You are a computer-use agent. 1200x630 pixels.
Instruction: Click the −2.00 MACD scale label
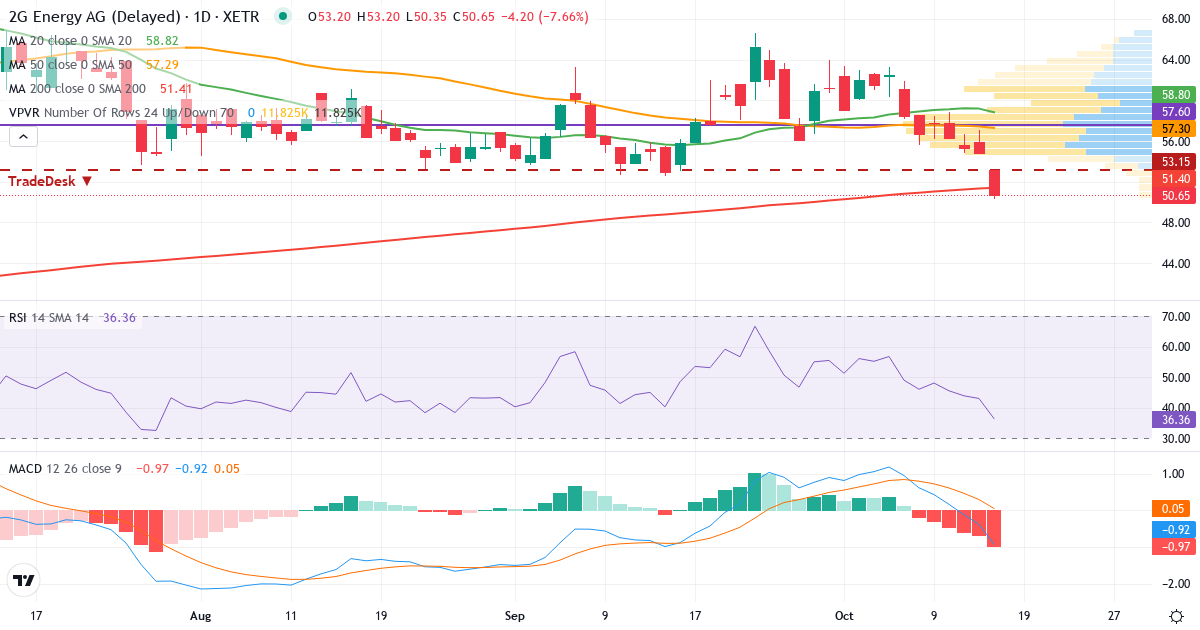(1175, 583)
